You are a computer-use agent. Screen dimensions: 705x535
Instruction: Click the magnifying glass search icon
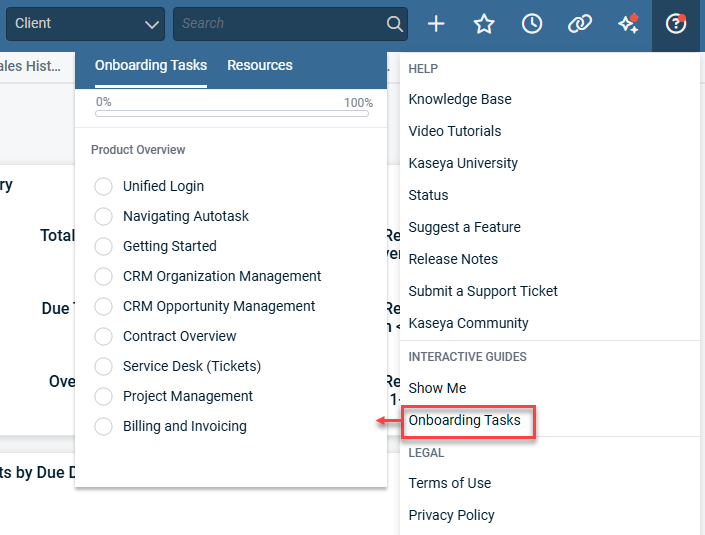click(395, 24)
